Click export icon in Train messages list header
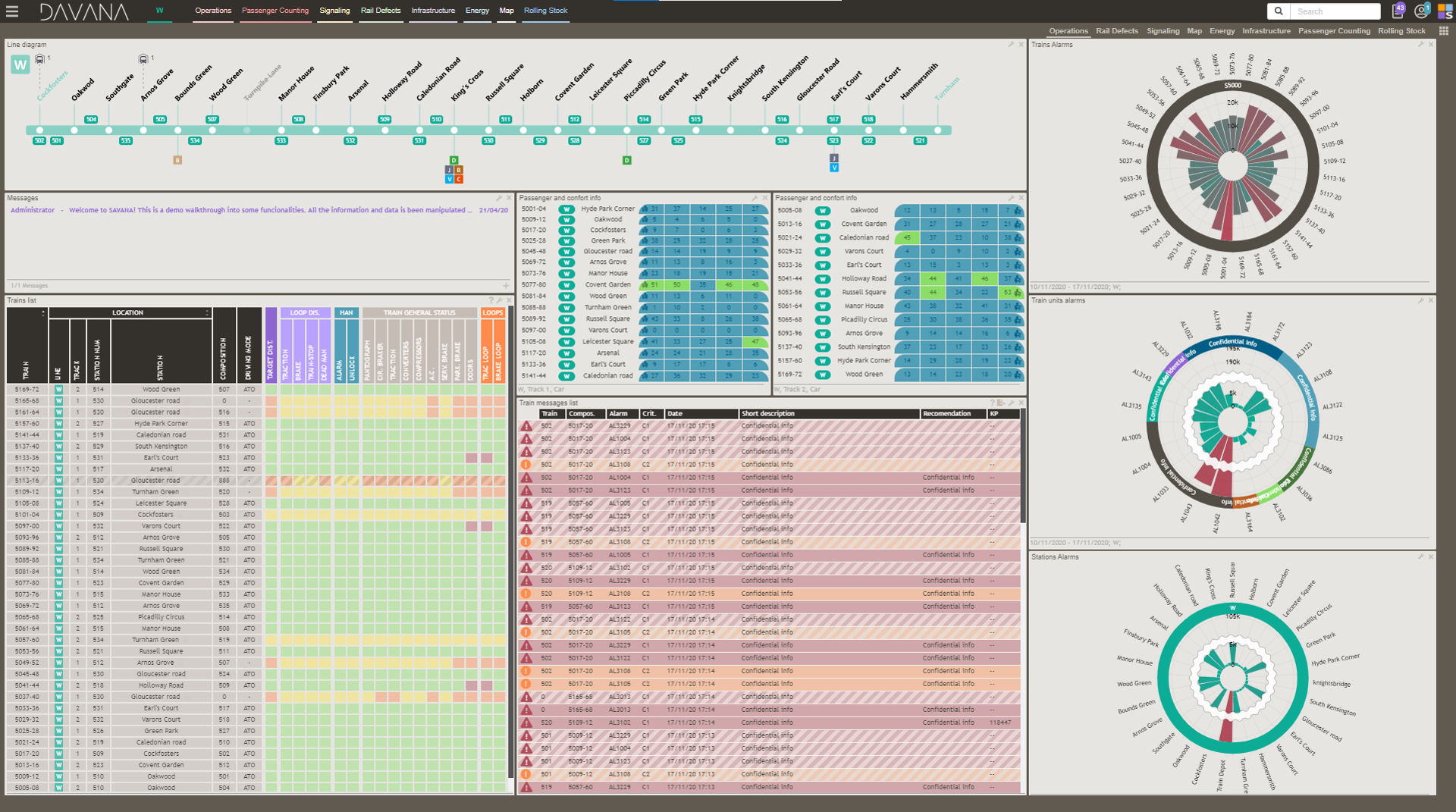This screenshot has height=812, width=1456. coord(1001,403)
